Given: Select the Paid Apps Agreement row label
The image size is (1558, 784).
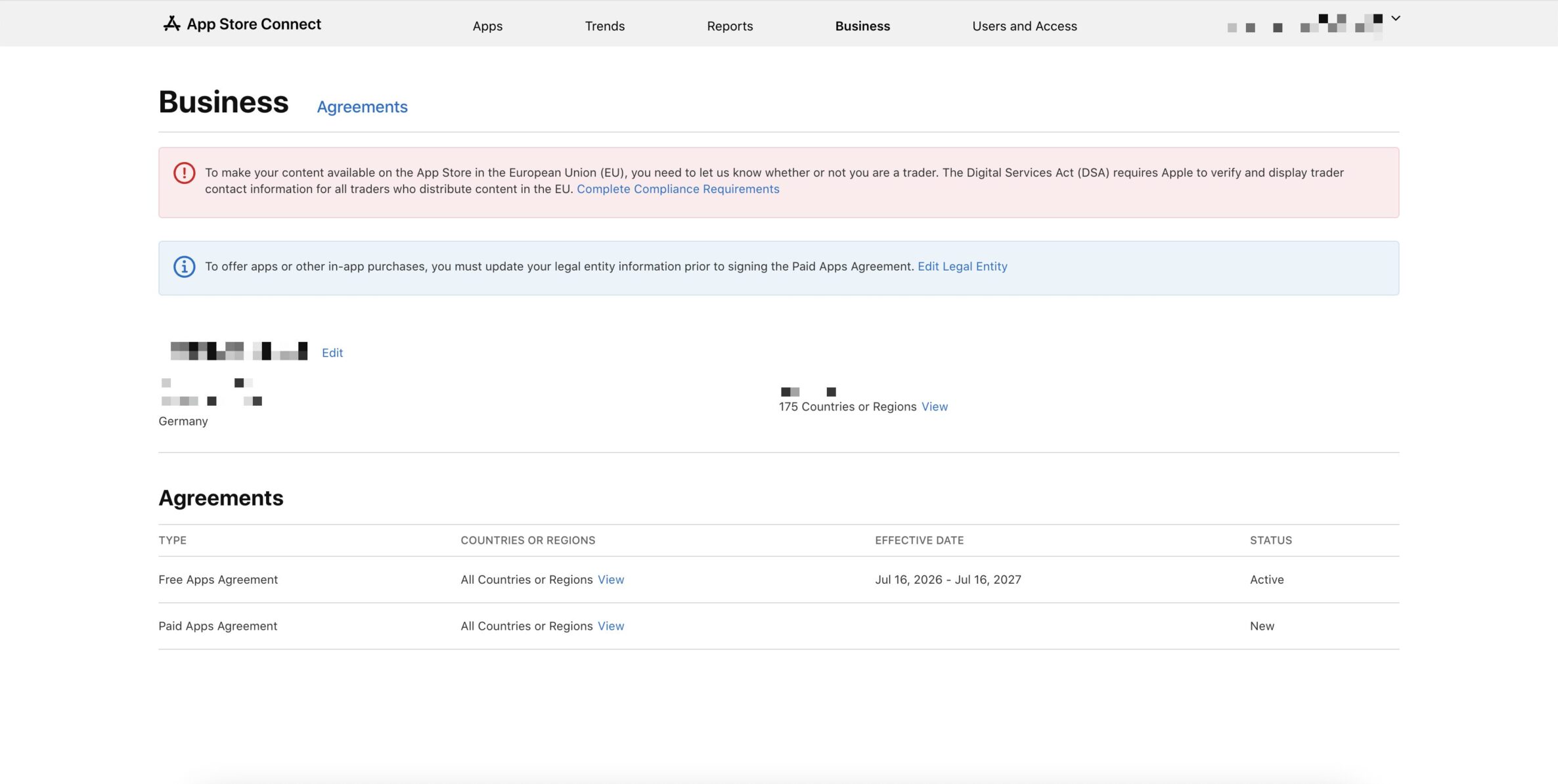Looking at the screenshot, I should click(x=217, y=626).
